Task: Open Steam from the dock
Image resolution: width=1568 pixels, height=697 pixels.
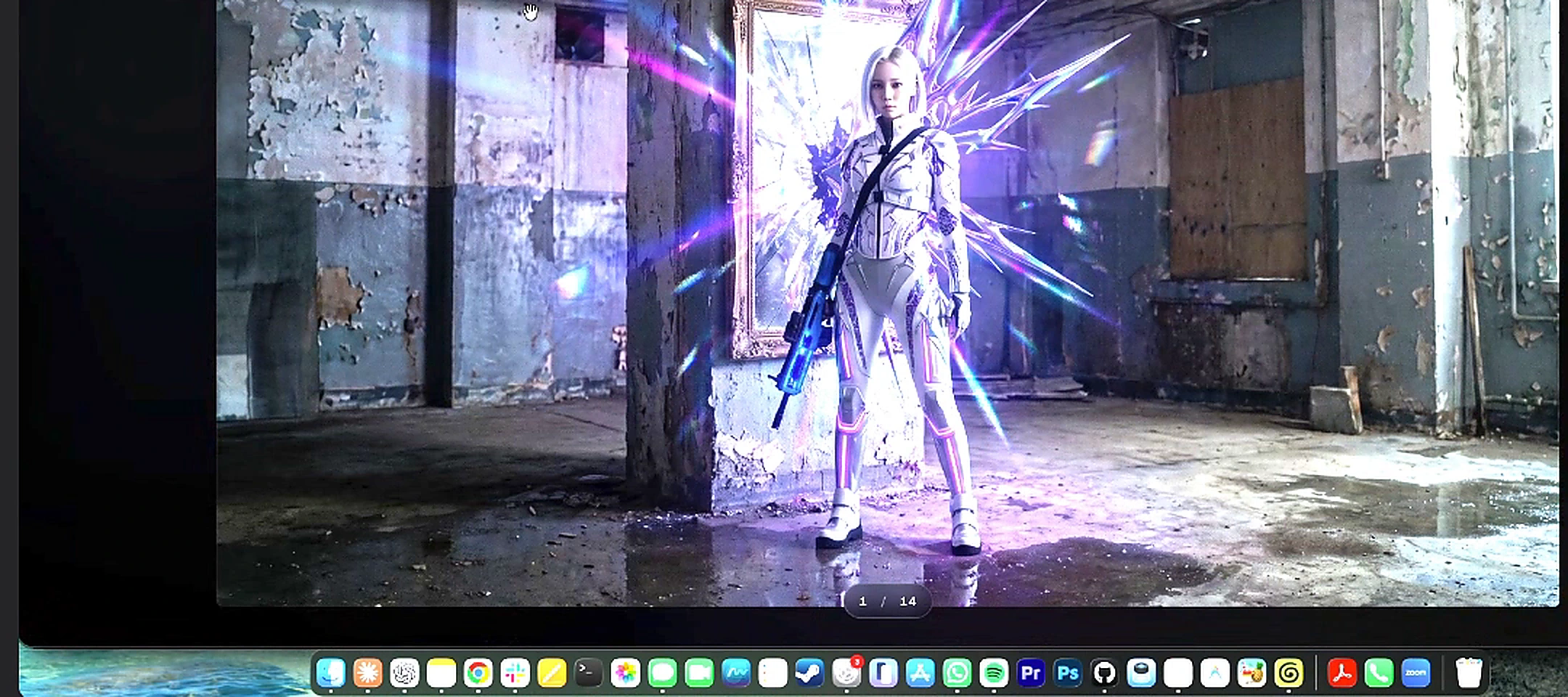Action: pyautogui.click(x=809, y=673)
